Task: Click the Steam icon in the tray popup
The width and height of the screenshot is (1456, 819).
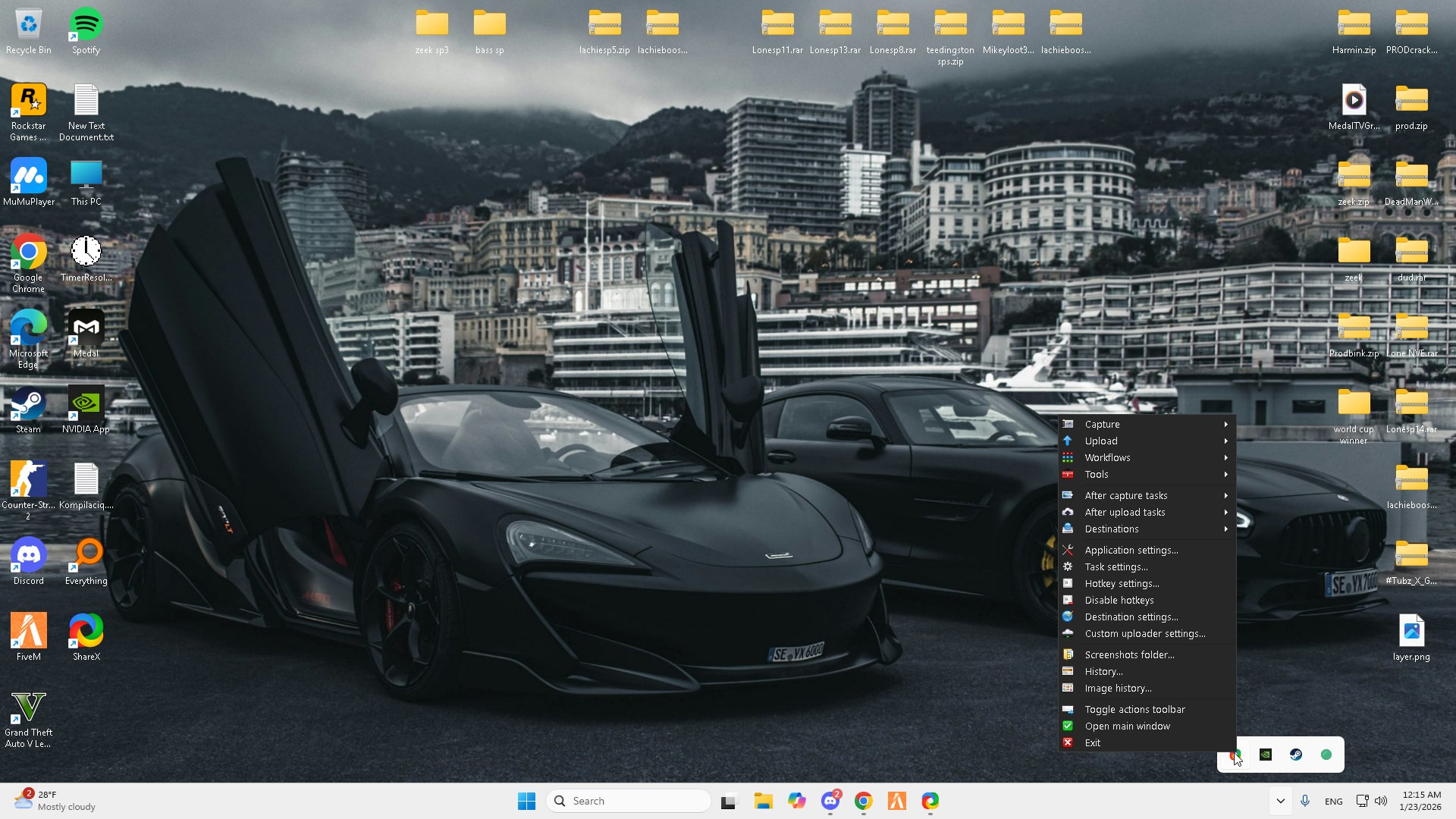Action: (1296, 755)
